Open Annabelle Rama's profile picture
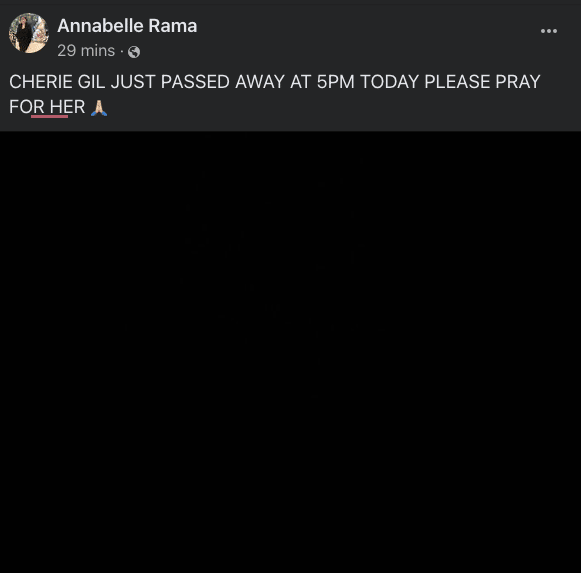Screen dimensions: 581x573 (x=29, y=33)
